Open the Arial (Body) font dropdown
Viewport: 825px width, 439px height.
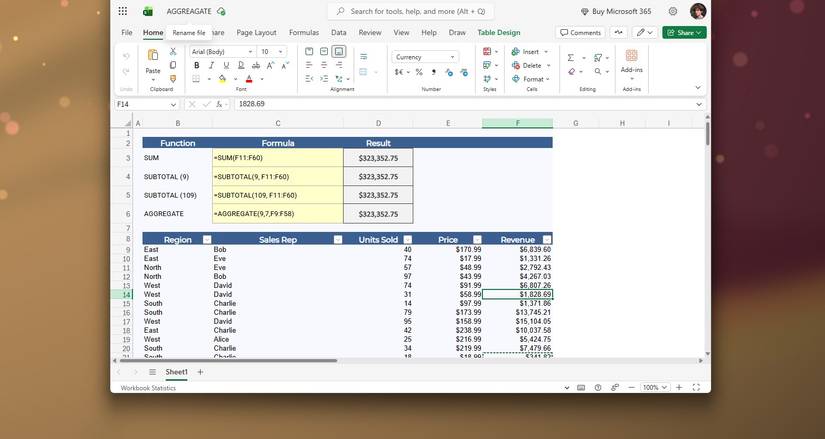pos(250,52)
